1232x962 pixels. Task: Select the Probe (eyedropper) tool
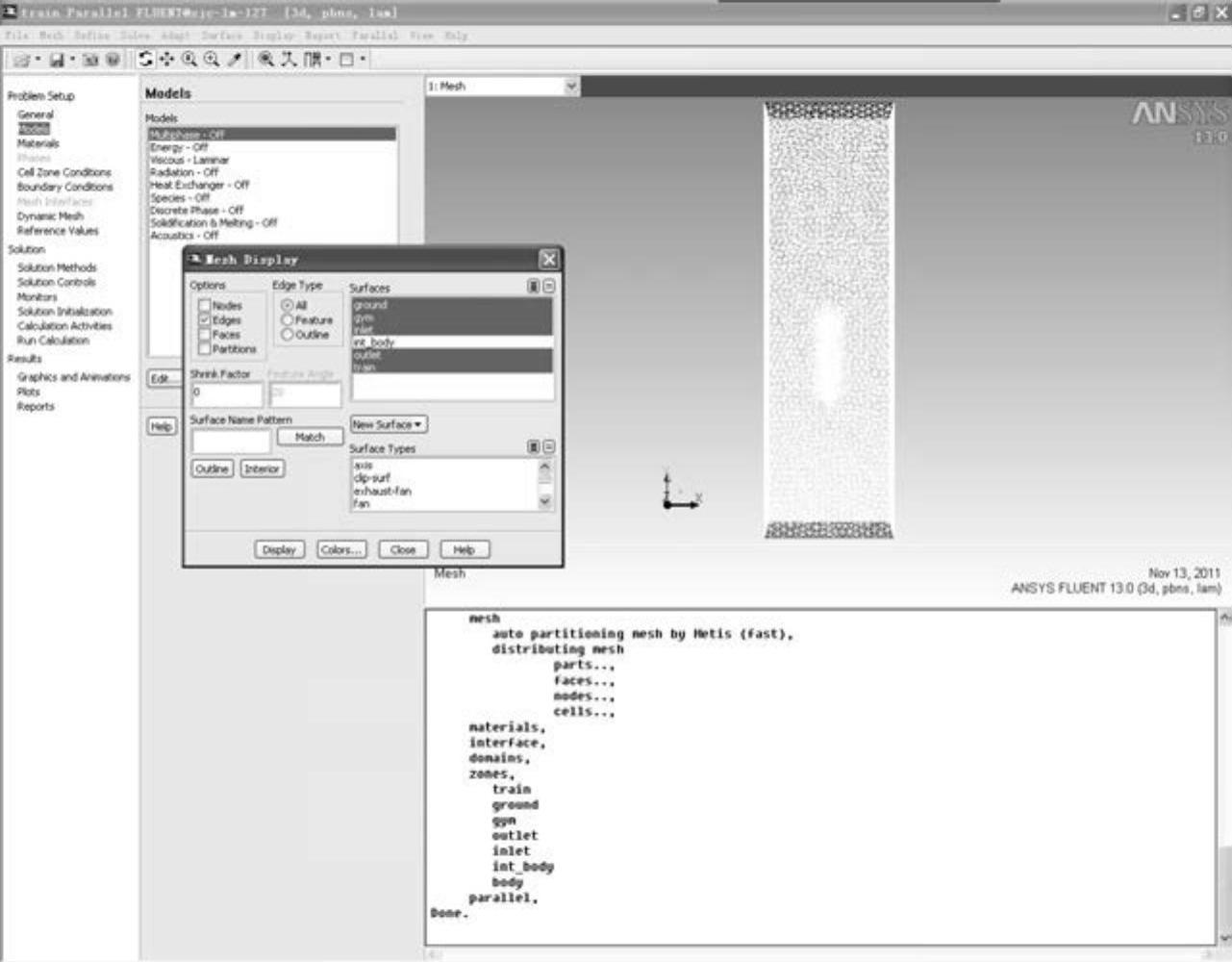[235, 60]
